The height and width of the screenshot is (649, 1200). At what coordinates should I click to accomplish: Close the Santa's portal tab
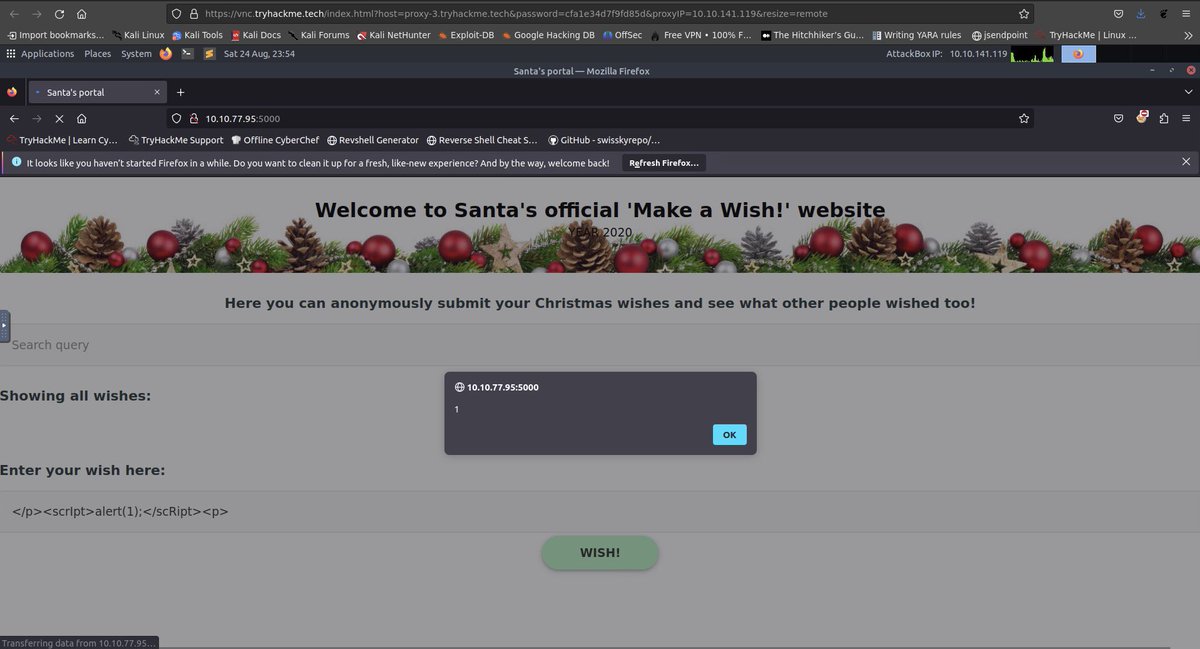point(156,92)
